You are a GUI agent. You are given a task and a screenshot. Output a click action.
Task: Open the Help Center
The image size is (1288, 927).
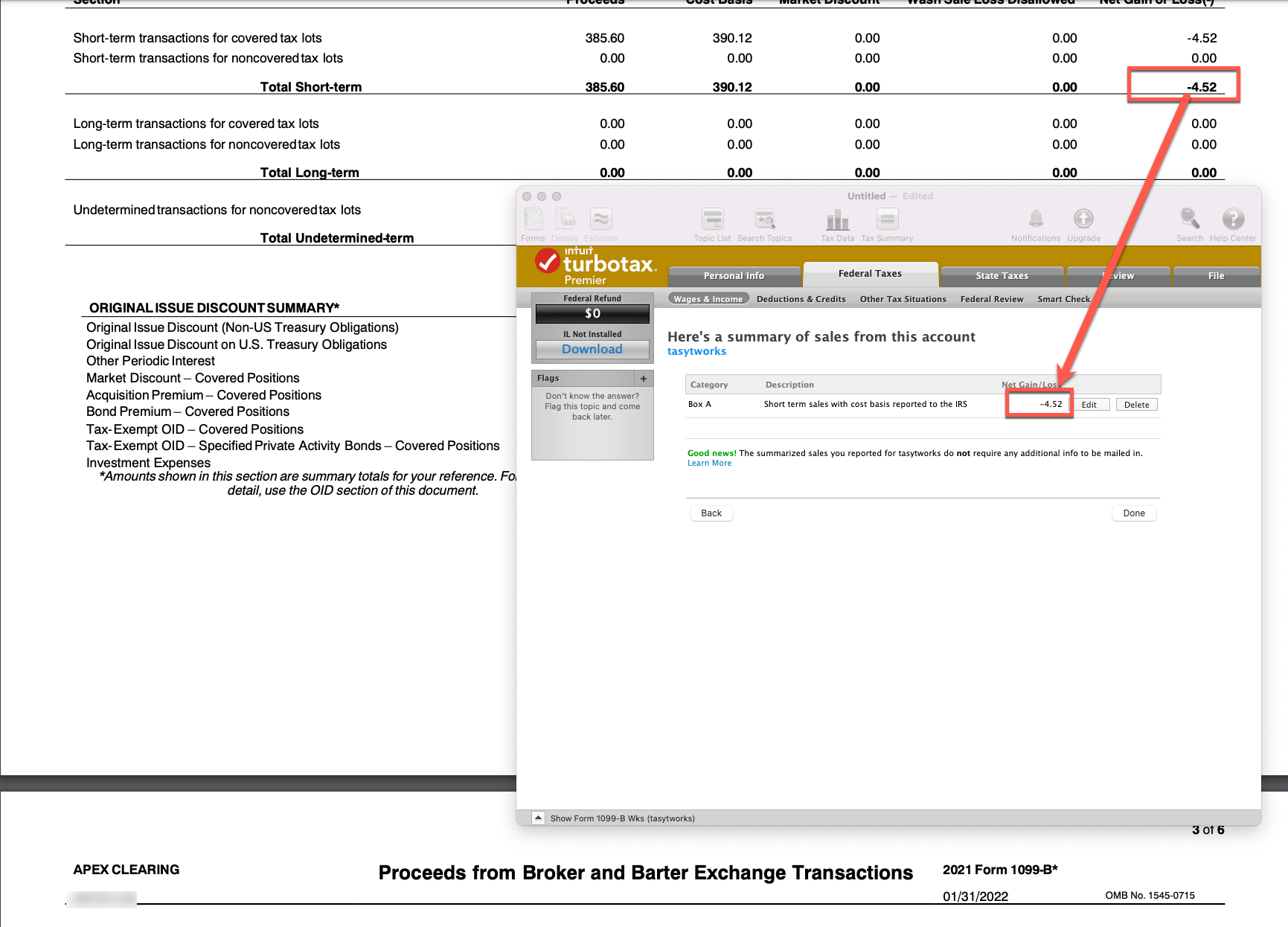[x=1233, y=222]
